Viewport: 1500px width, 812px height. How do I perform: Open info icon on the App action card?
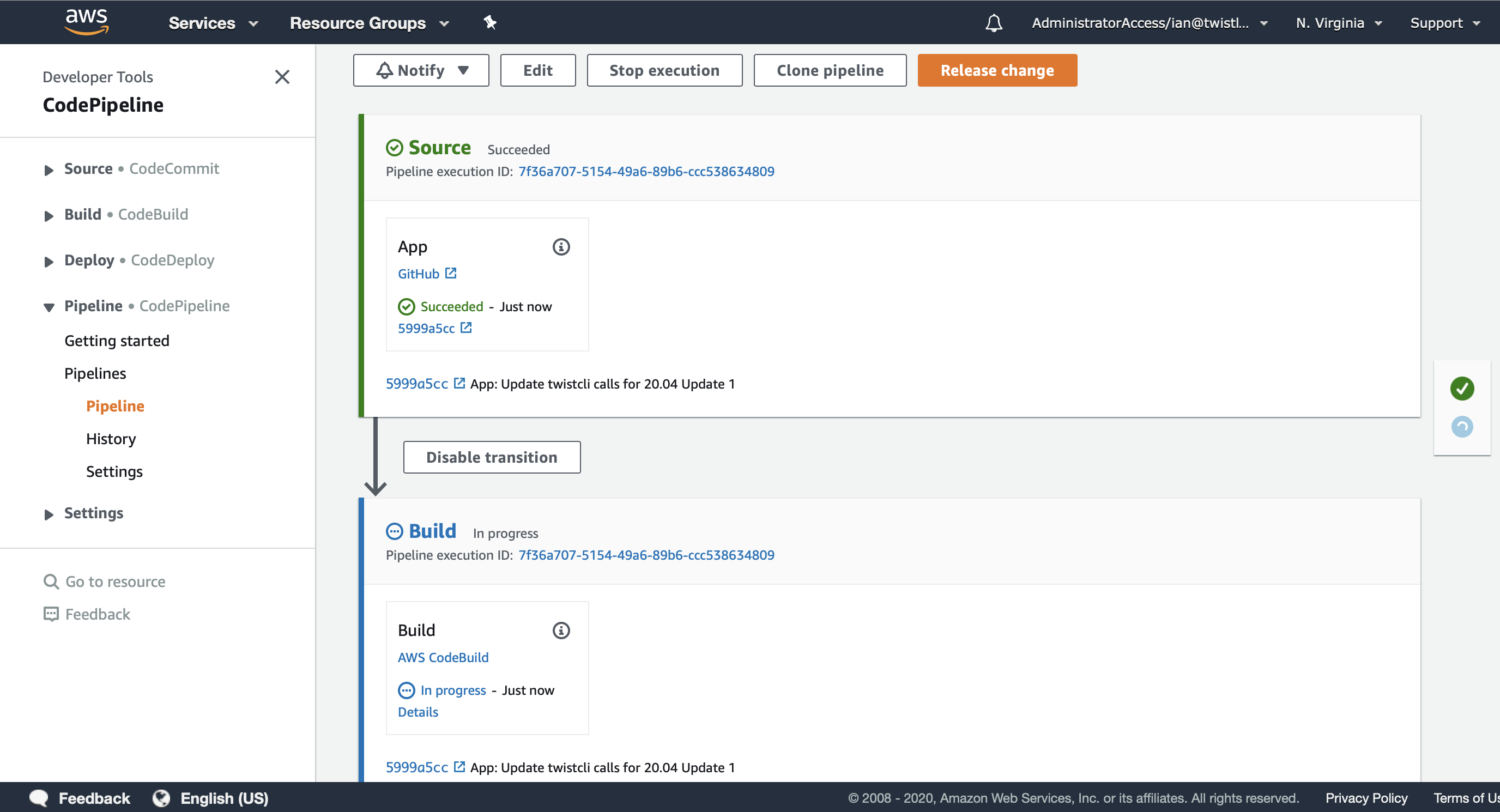[x=561, y=247]
